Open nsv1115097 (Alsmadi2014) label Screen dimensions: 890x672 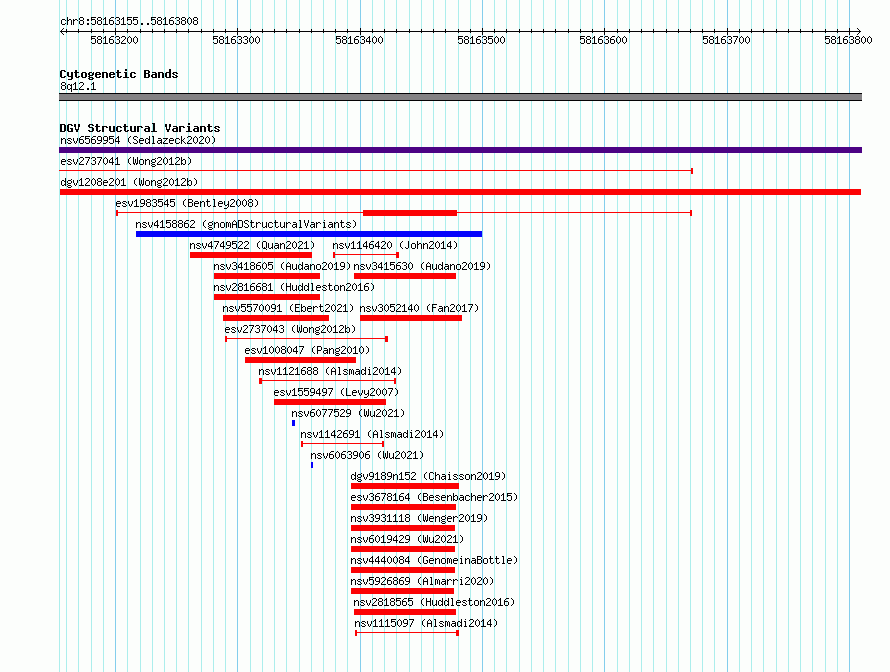(426, 623)
